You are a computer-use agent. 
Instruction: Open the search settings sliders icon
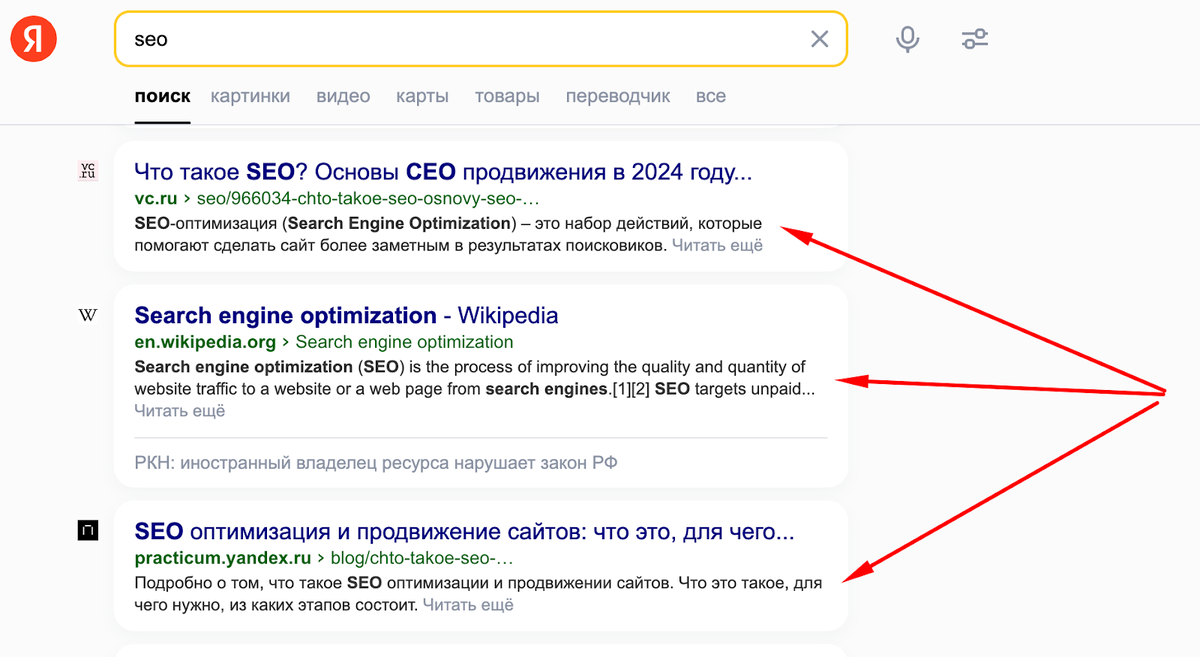pyautogui.click(x=974, y=39)
